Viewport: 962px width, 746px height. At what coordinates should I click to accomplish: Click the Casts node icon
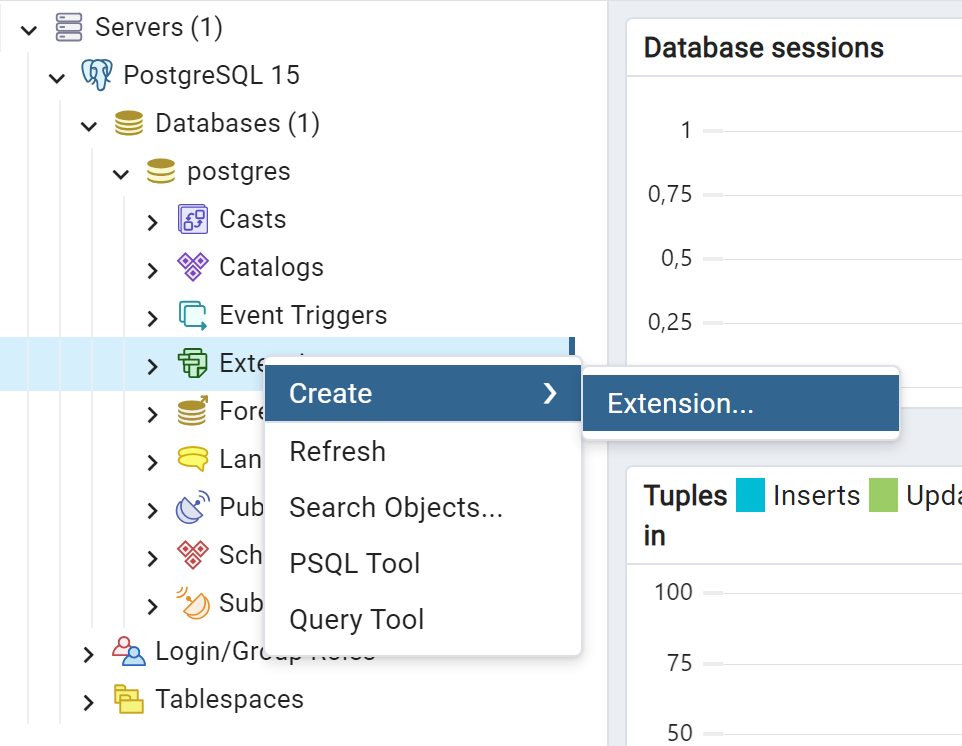click(x=193, y=220)
